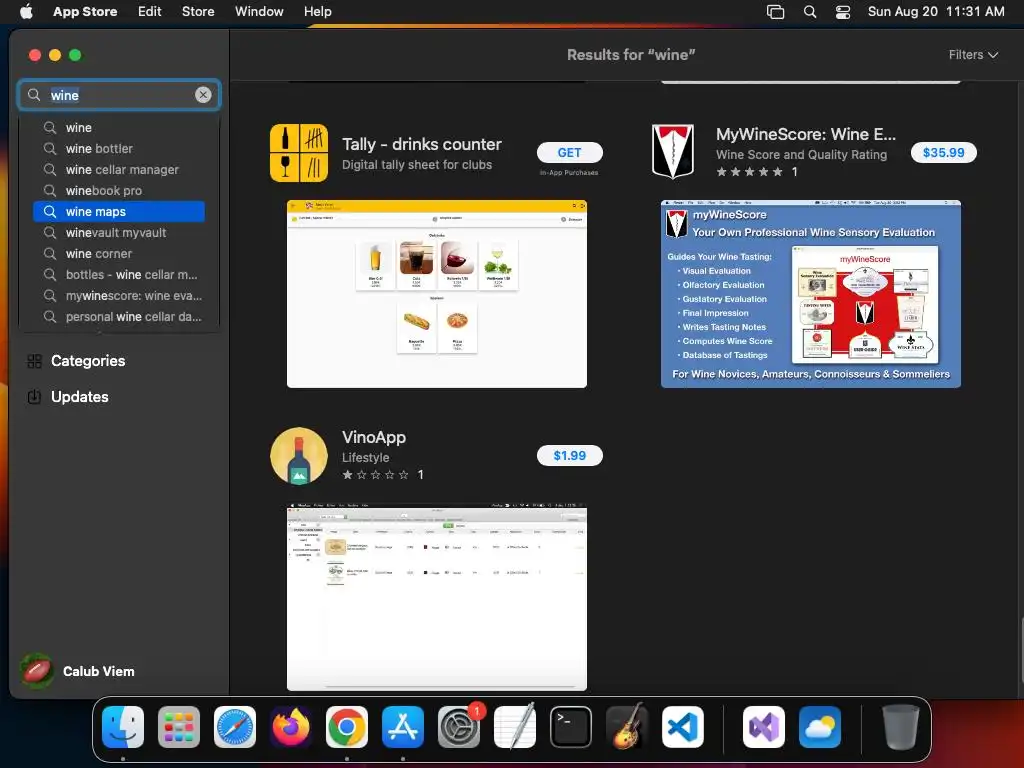
Task: Open Launchpad from the Dock
Action: (x=179, y=727)
